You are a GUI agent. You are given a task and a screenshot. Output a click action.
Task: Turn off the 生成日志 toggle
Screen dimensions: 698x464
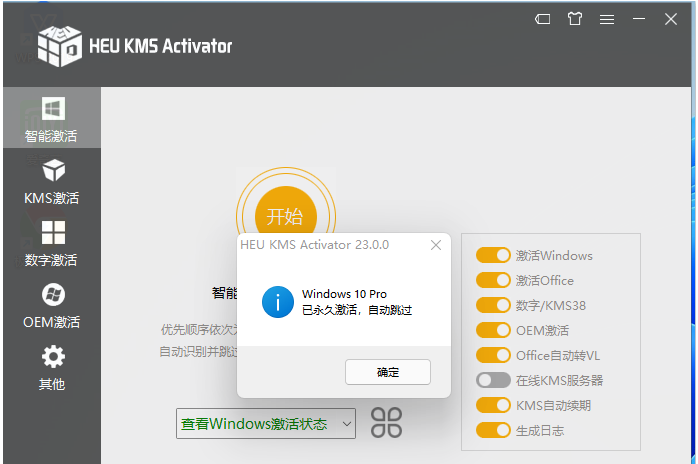[x=493, y=430]
